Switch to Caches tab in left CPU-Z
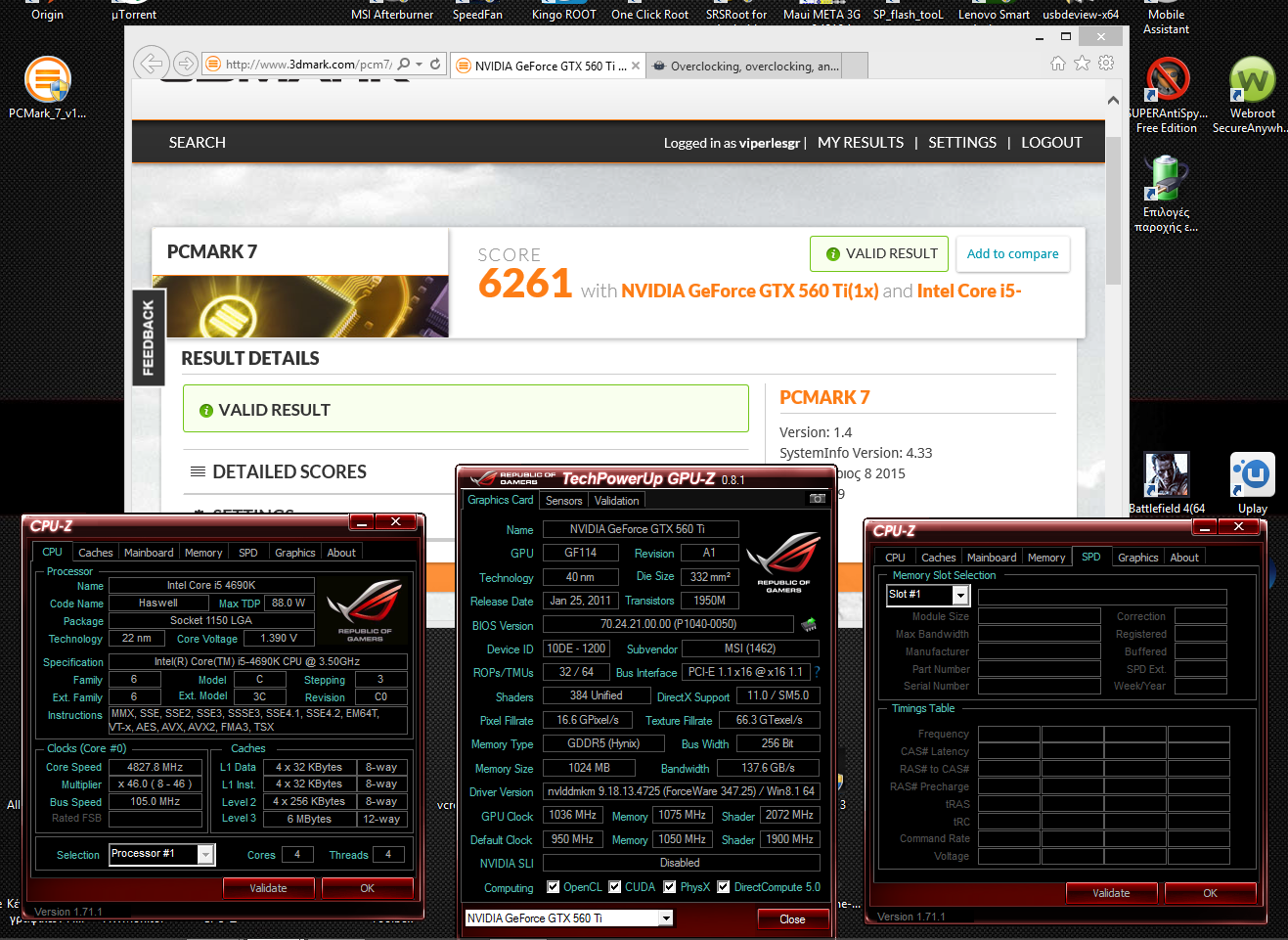Viewport: 1288px width, 940px height. (96, 553)
